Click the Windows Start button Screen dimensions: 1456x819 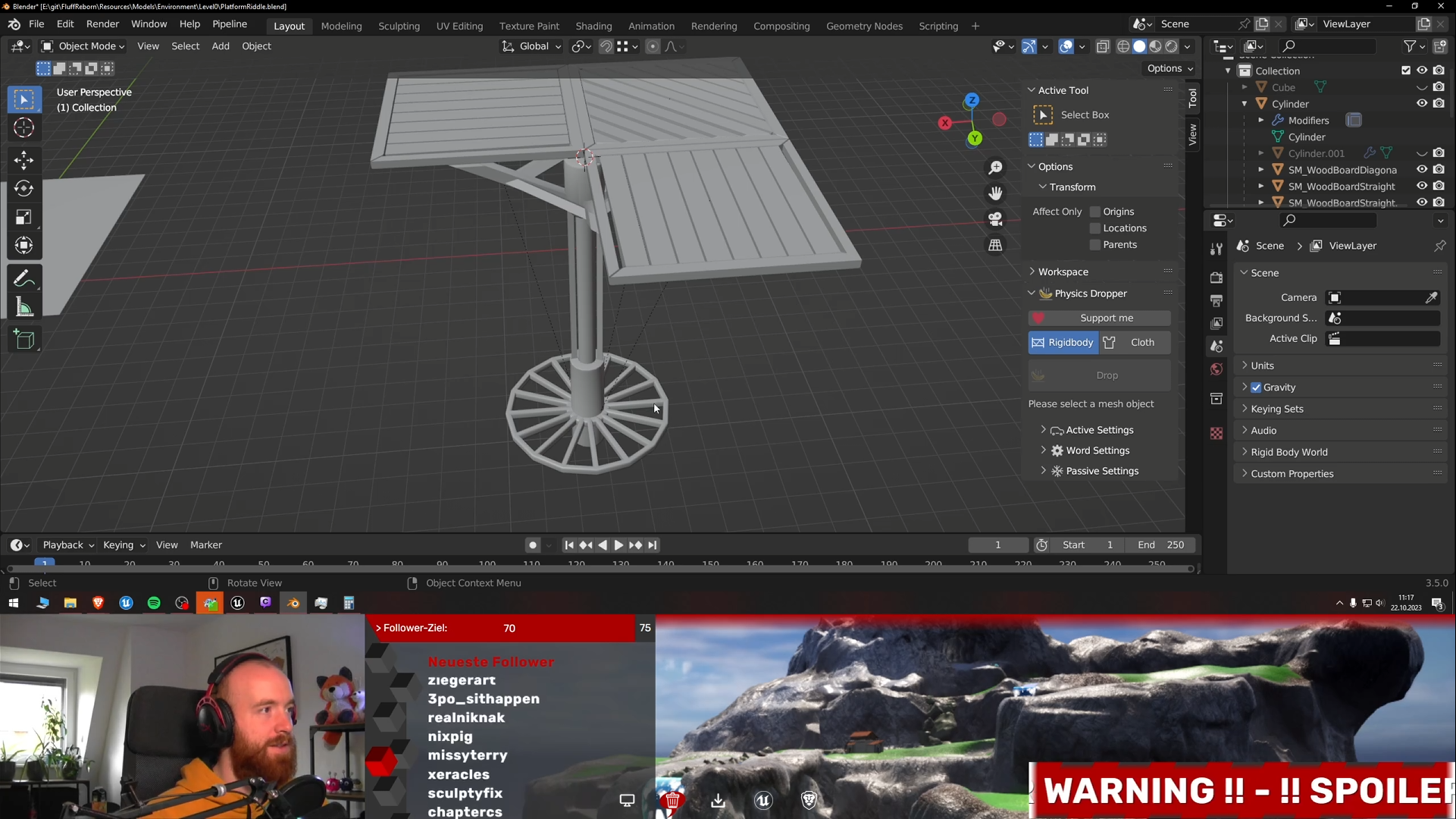[13, 604]
